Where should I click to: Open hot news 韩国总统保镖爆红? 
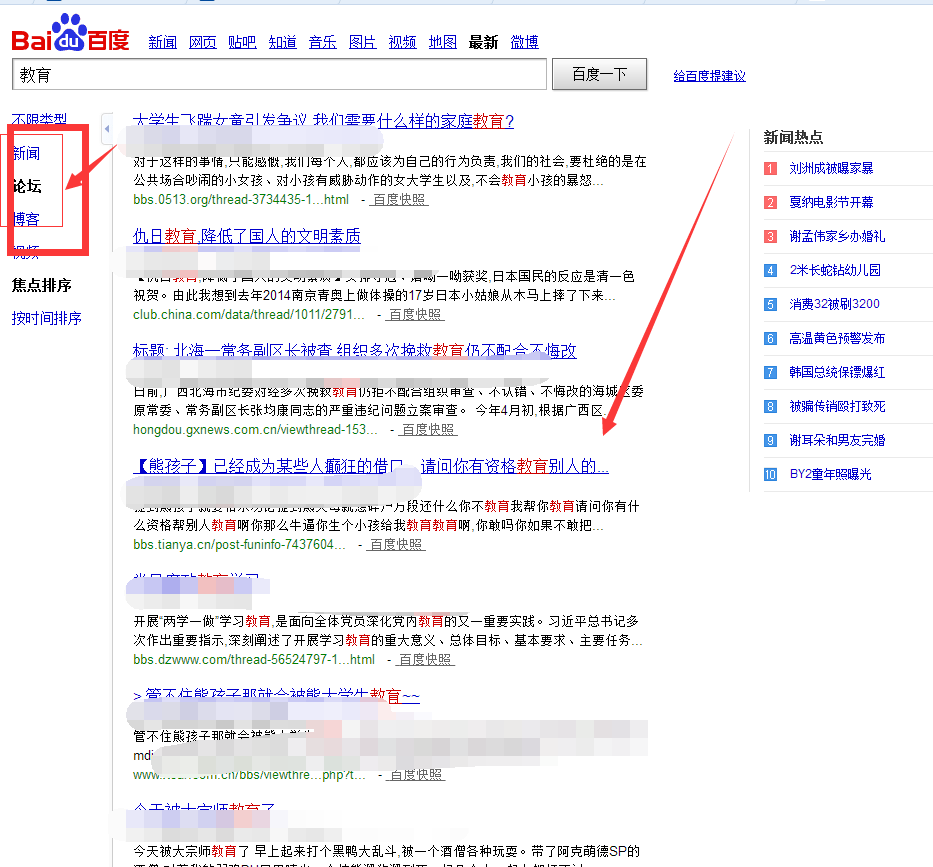pos(837,373)
